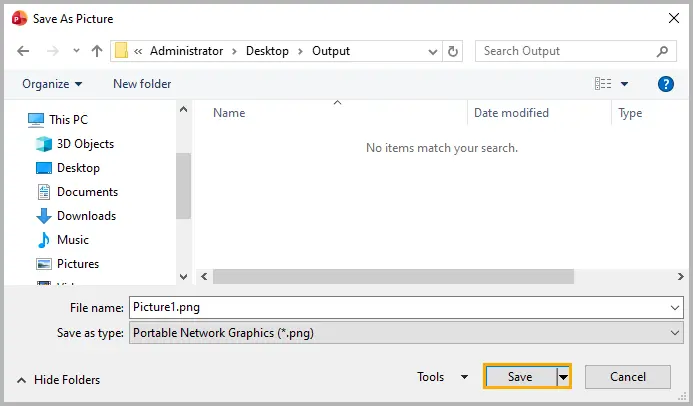Click navigation pane scroll up arrow
The width and height of the screenshot is (693, 406).
point(183,109)
